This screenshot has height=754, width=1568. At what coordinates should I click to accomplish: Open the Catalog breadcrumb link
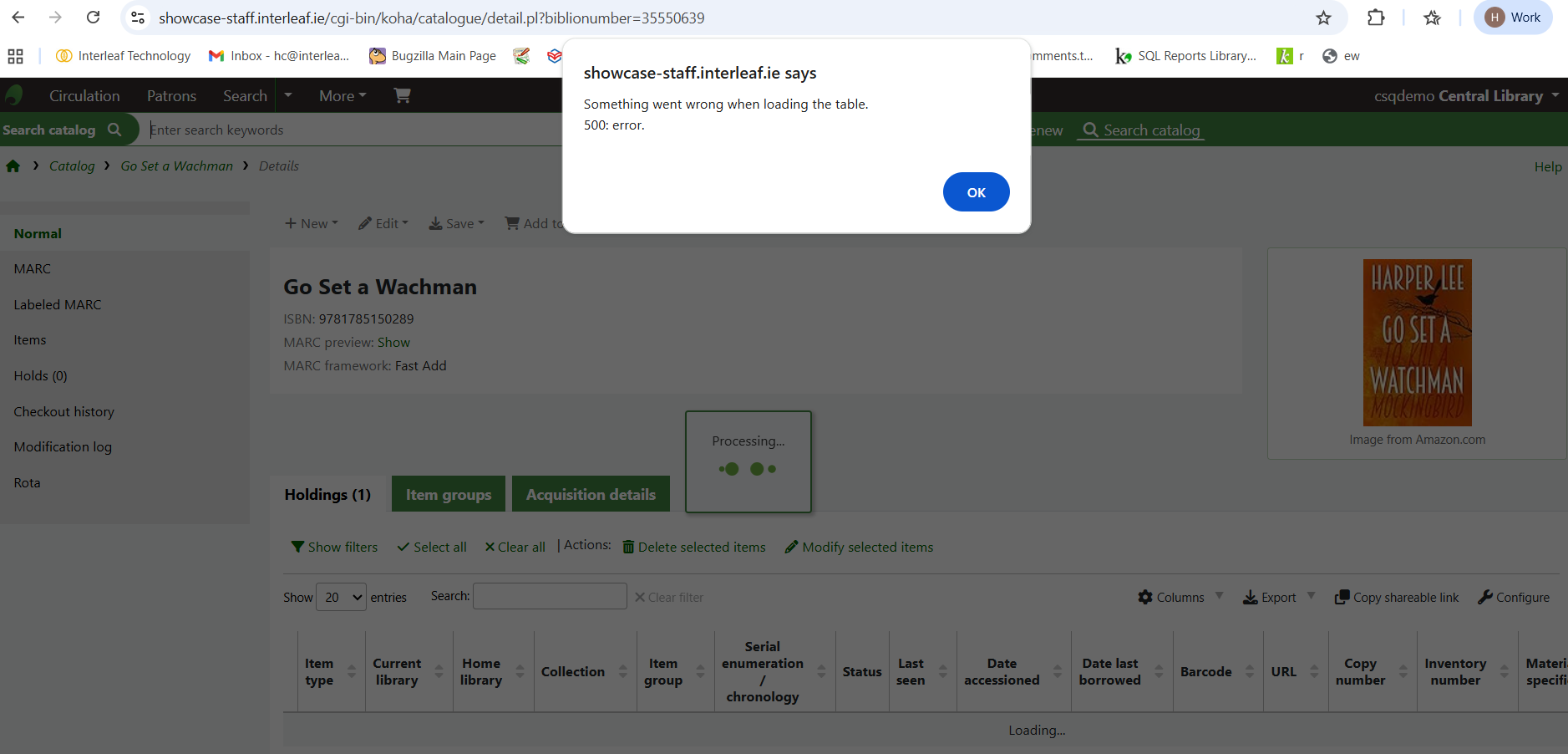[72, 166]
